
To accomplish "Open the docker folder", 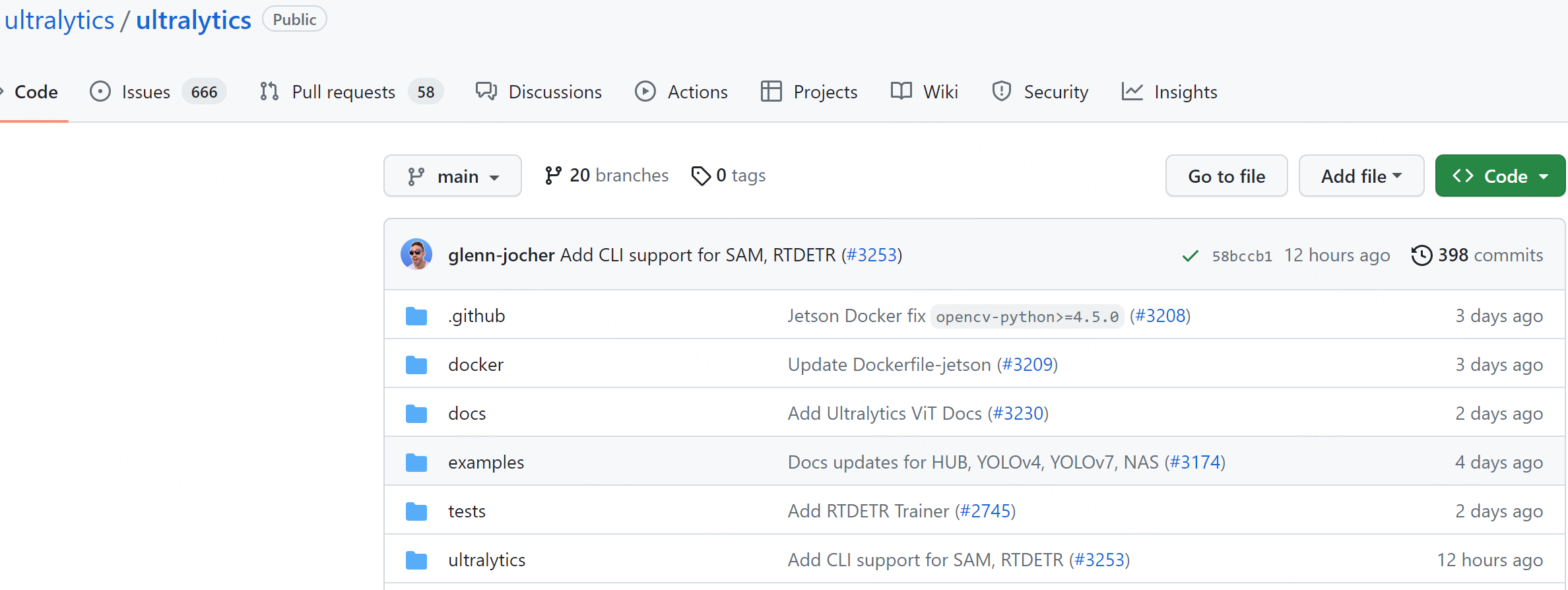I will pyautogui.click(x=476, y=364).
